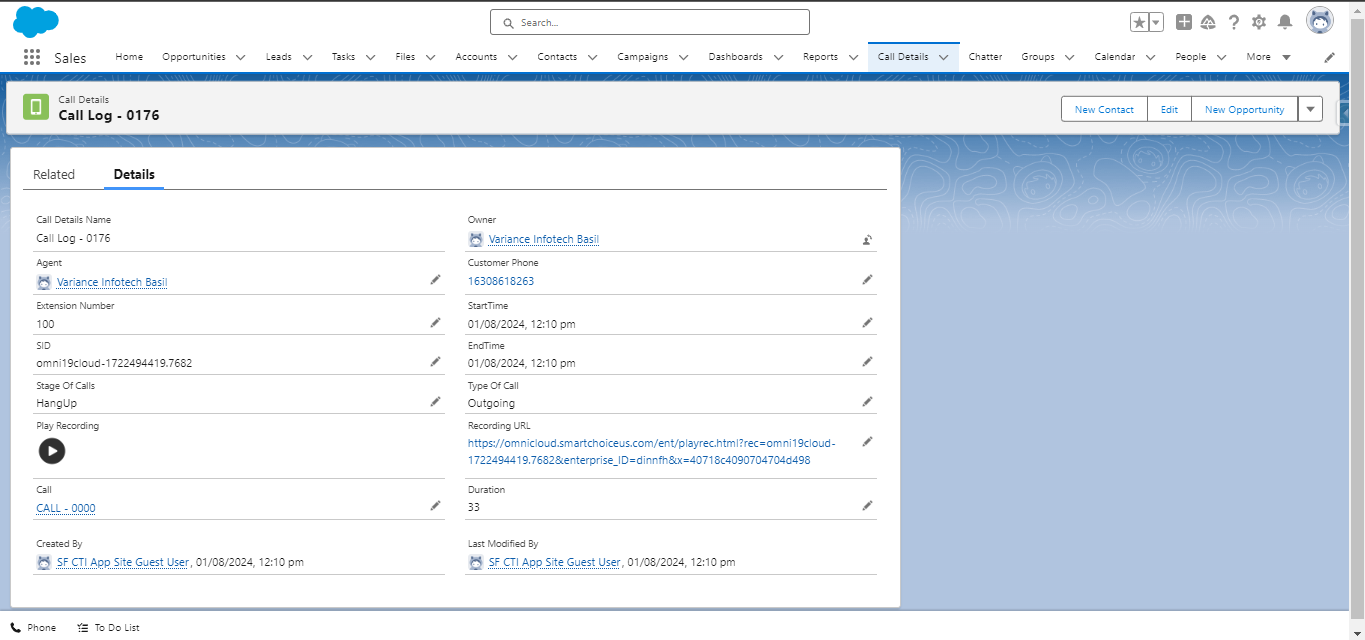
Task: Open the Global Actions plus icon
Action: (x=1184, y=22)
